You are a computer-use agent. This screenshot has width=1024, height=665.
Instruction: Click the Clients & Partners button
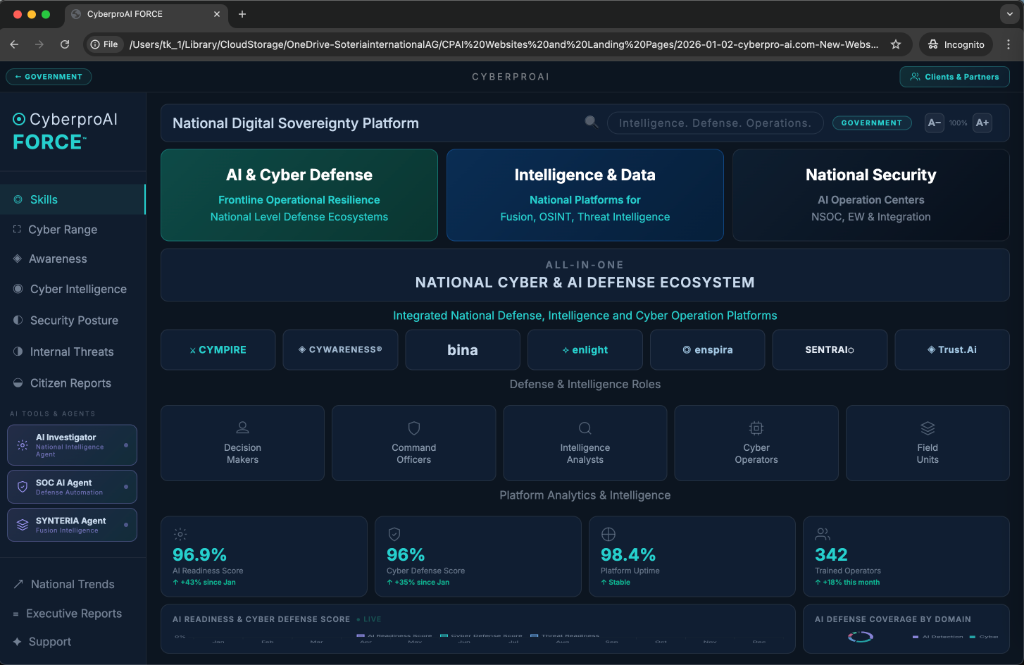coord(955,76)
